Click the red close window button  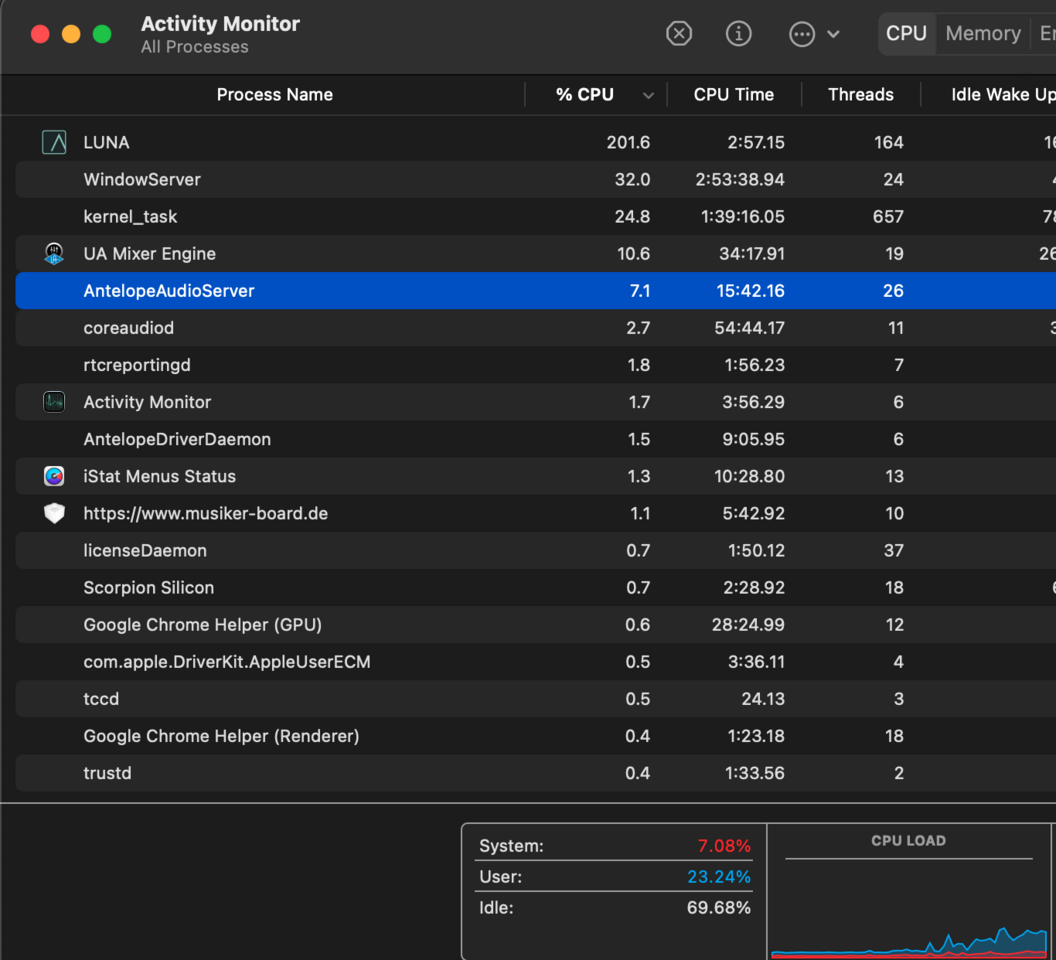[40, 34]
